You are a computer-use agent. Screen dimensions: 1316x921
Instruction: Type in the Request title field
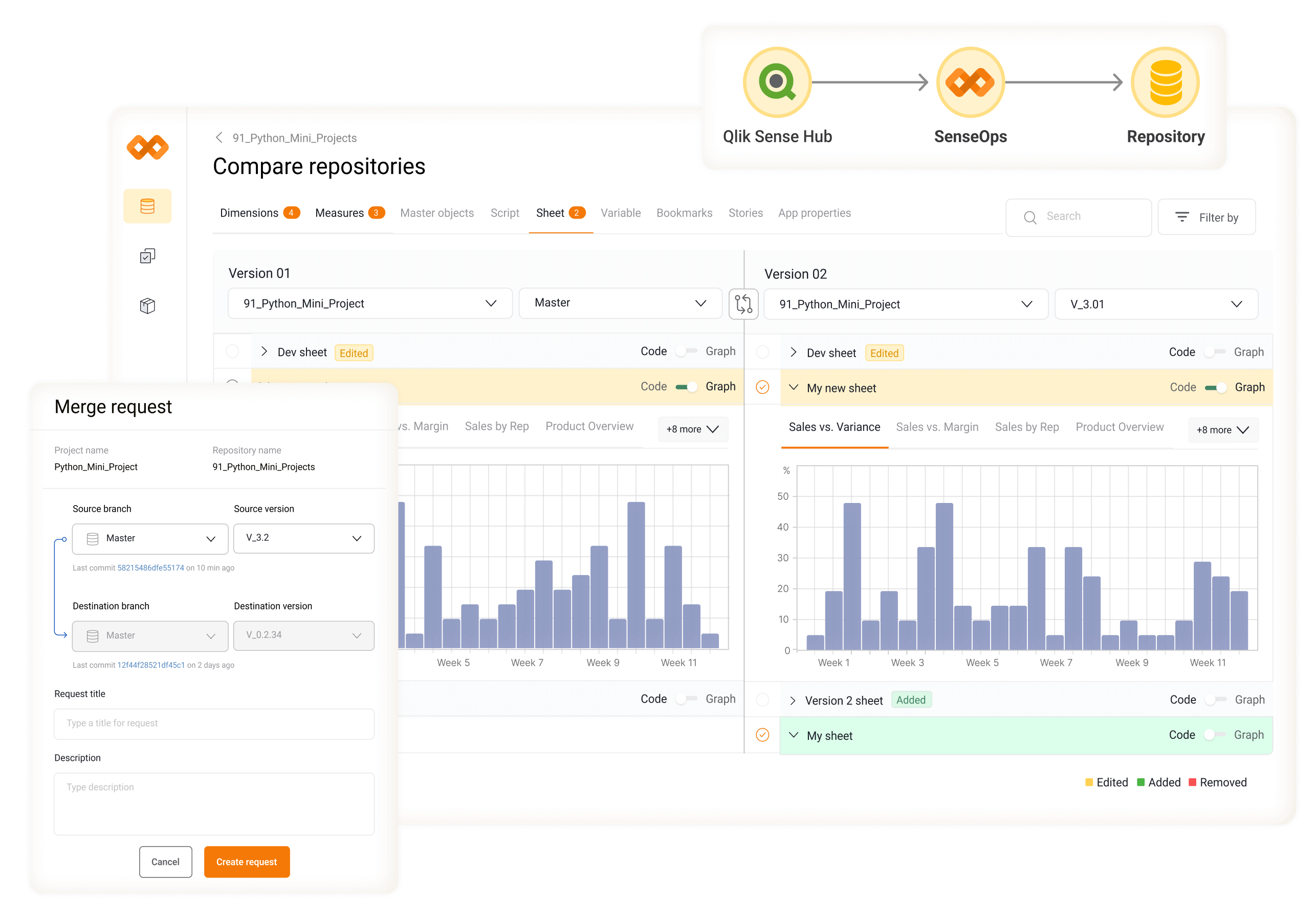(x=214, y=723)
